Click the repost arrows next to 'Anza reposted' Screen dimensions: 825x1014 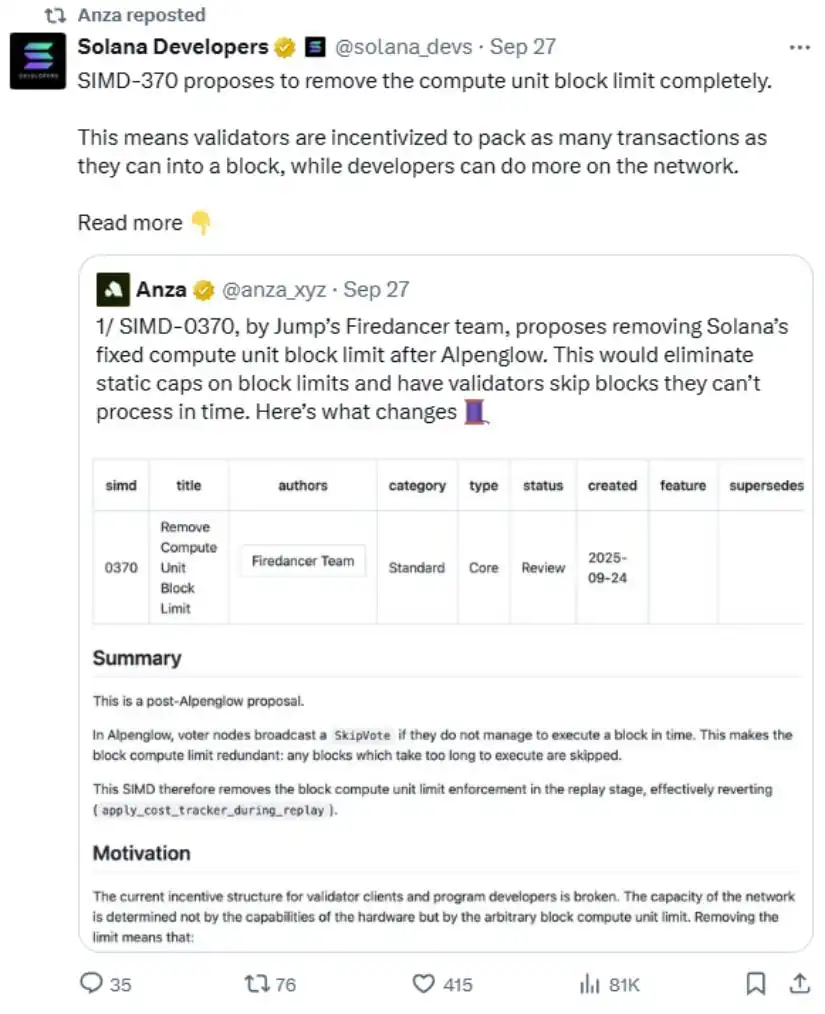54,15
